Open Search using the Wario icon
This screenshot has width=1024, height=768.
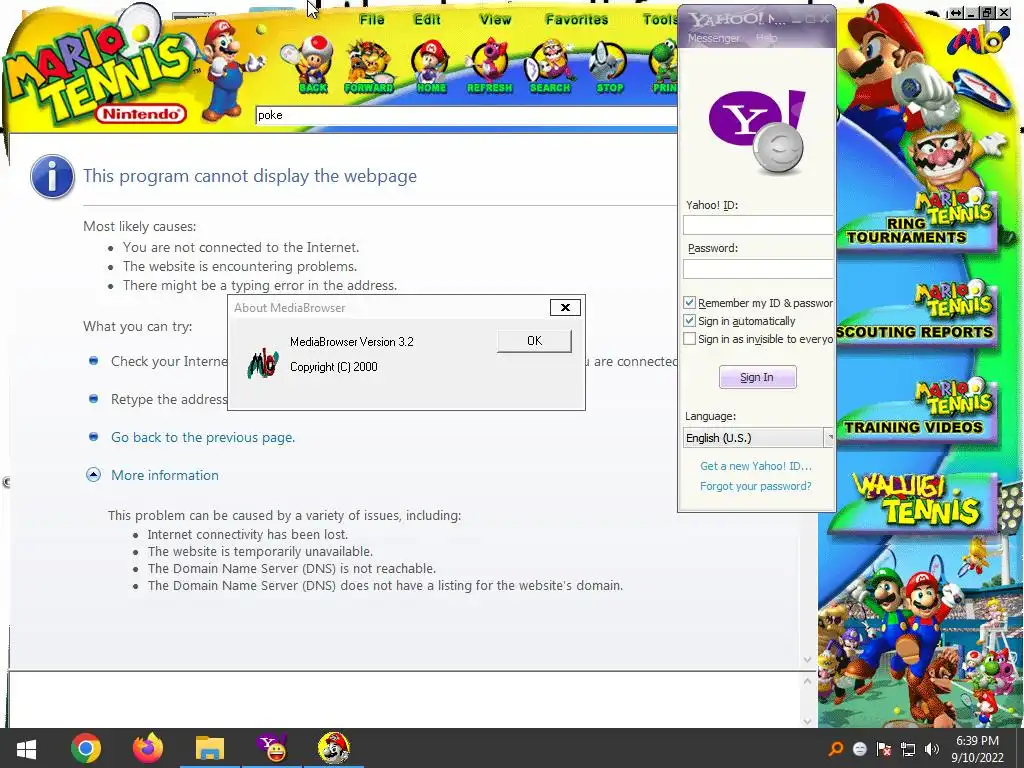550,66
